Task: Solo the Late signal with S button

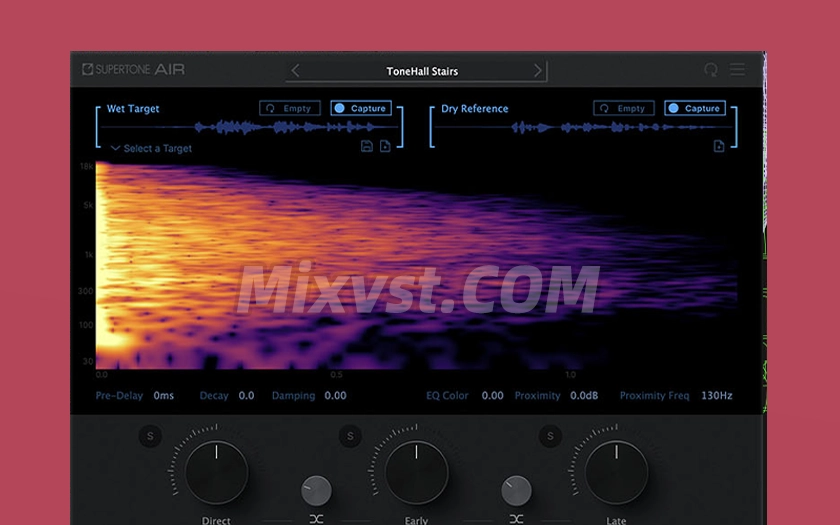Action: (x=550, y=436)
